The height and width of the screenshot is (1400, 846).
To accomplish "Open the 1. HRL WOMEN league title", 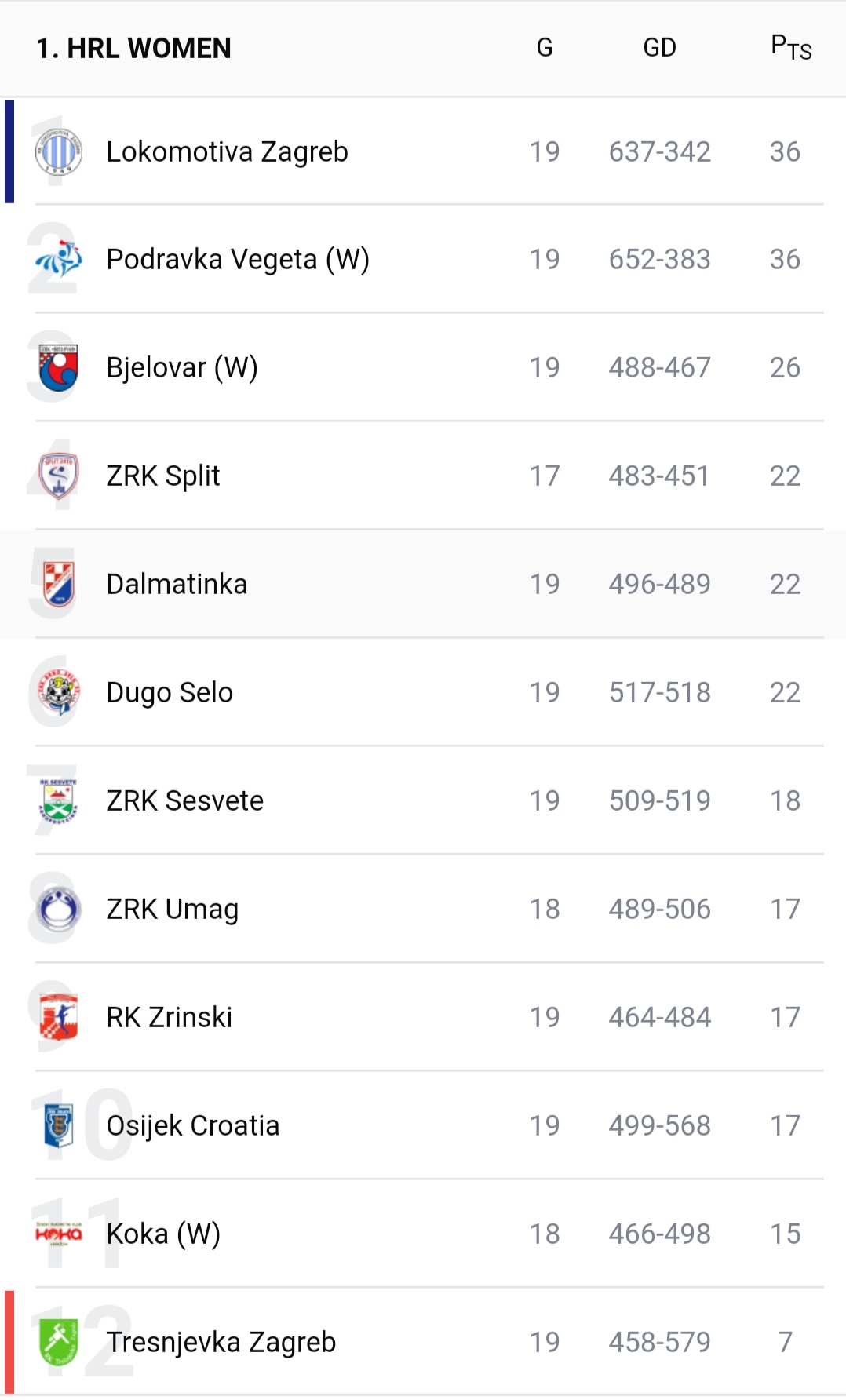I will click(133, 48).
